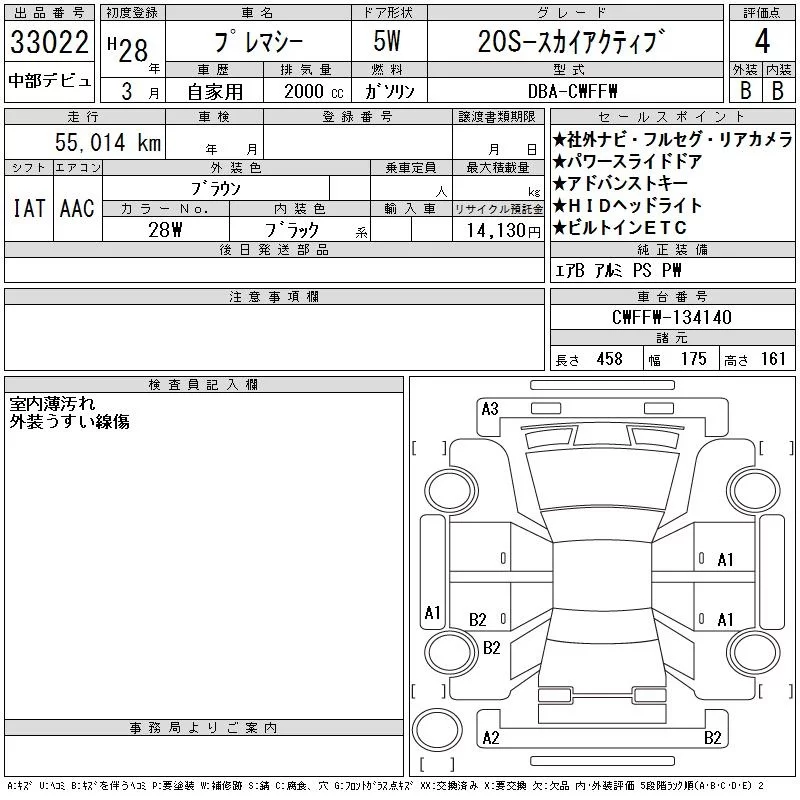Image resolution: width=800 pixels, height=800 pixels.
Task: Select the 諸元 header
Action: coord(672,338)
